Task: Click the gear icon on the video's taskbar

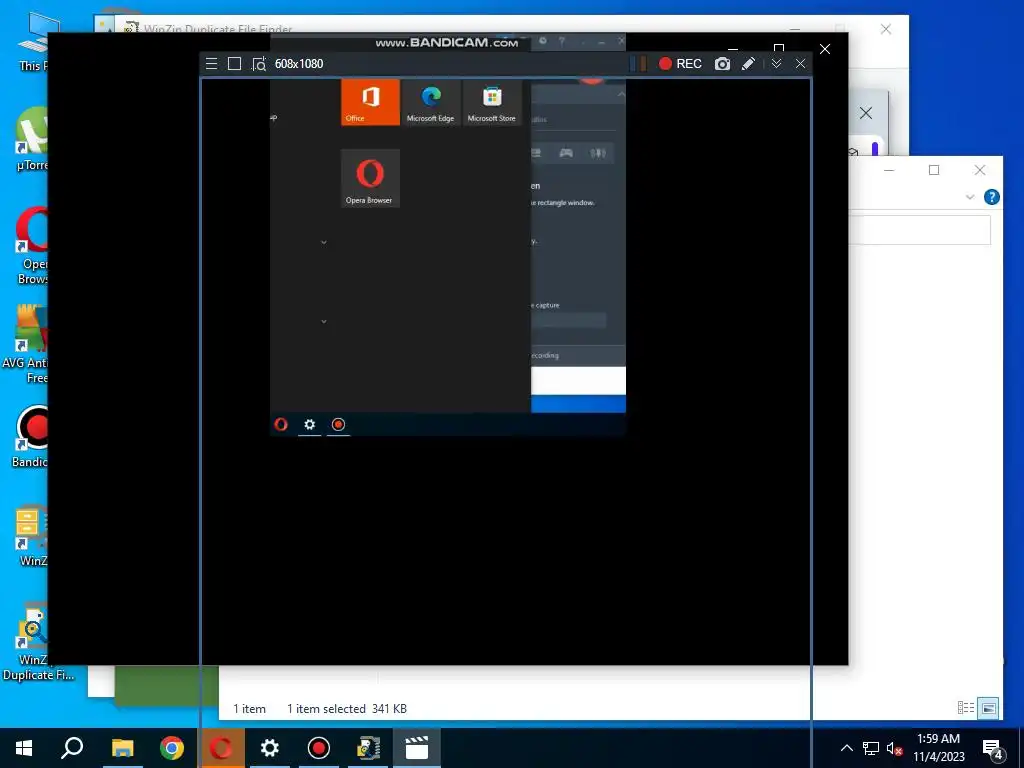Action: click(310, 424)
